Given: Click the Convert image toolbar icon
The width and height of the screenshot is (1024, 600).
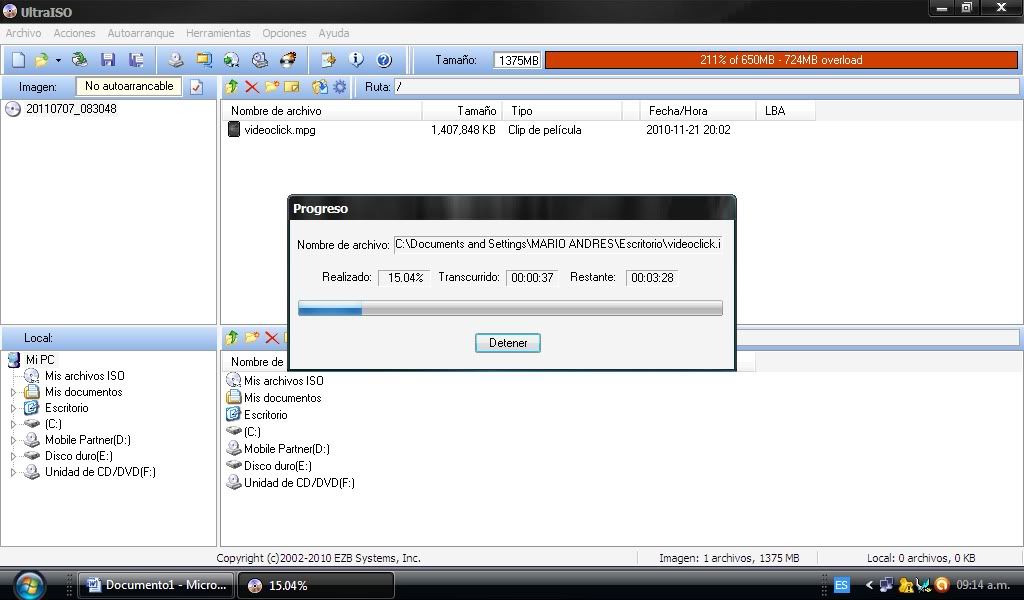Looking at the screenshot, I should 231,60.
